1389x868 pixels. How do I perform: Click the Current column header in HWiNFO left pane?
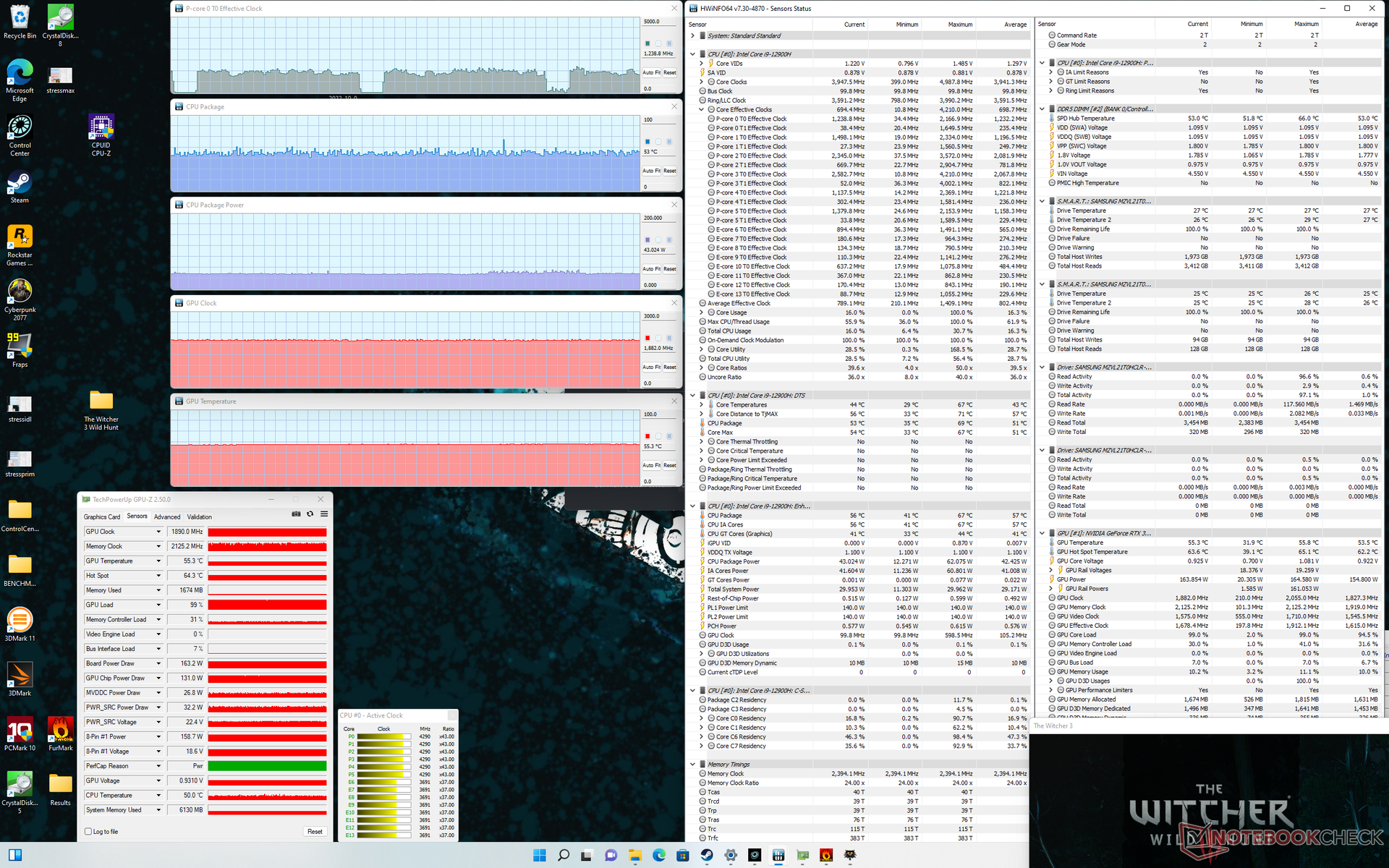pyautogui.click(x=840, y=25)
